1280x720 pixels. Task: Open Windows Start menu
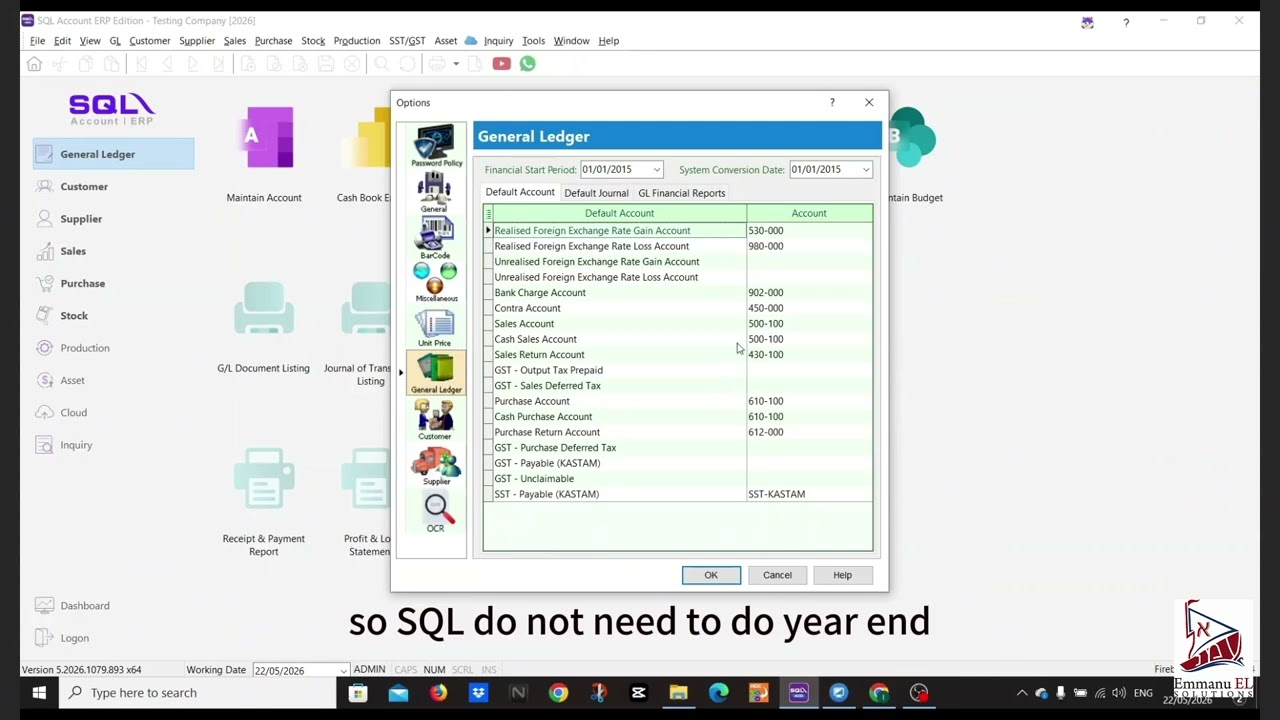[39, 692]
